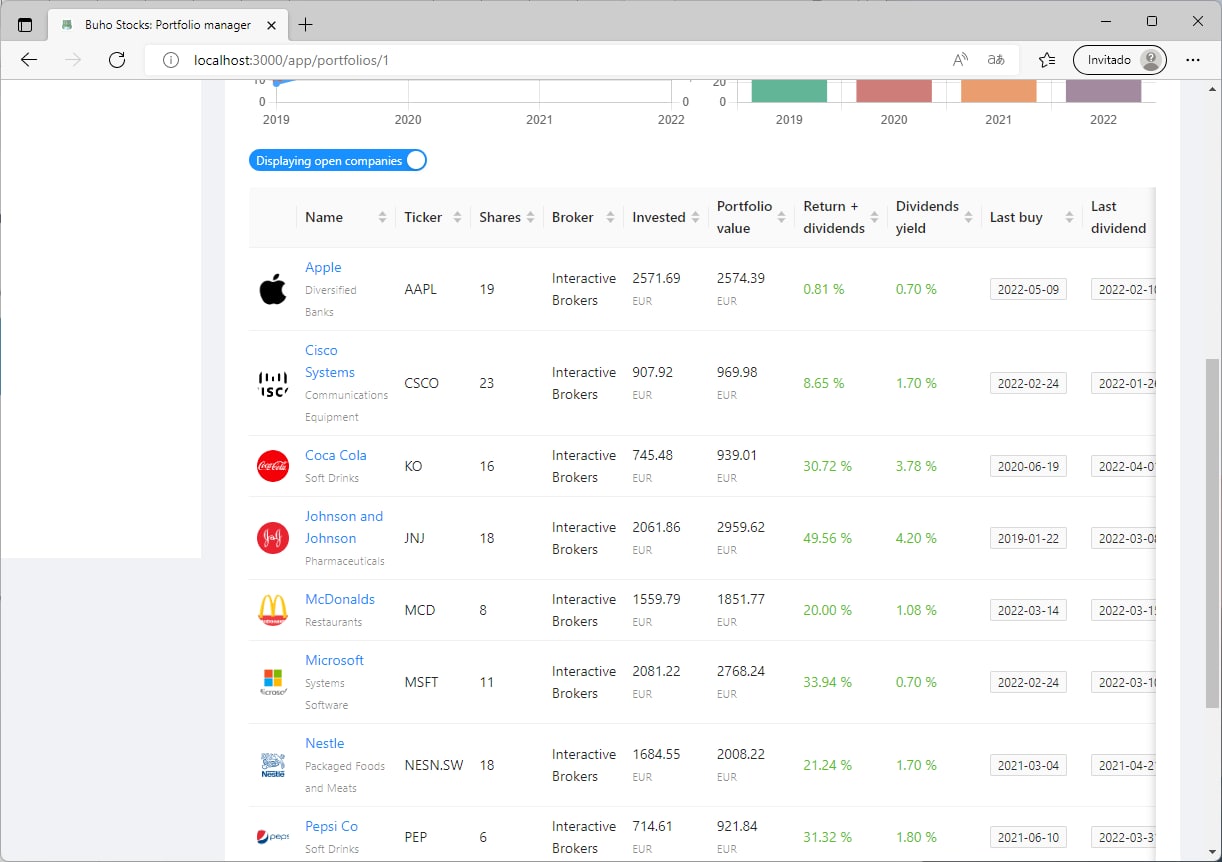Click Nestle last buy date 2021-03-04

click(1028, 765)
